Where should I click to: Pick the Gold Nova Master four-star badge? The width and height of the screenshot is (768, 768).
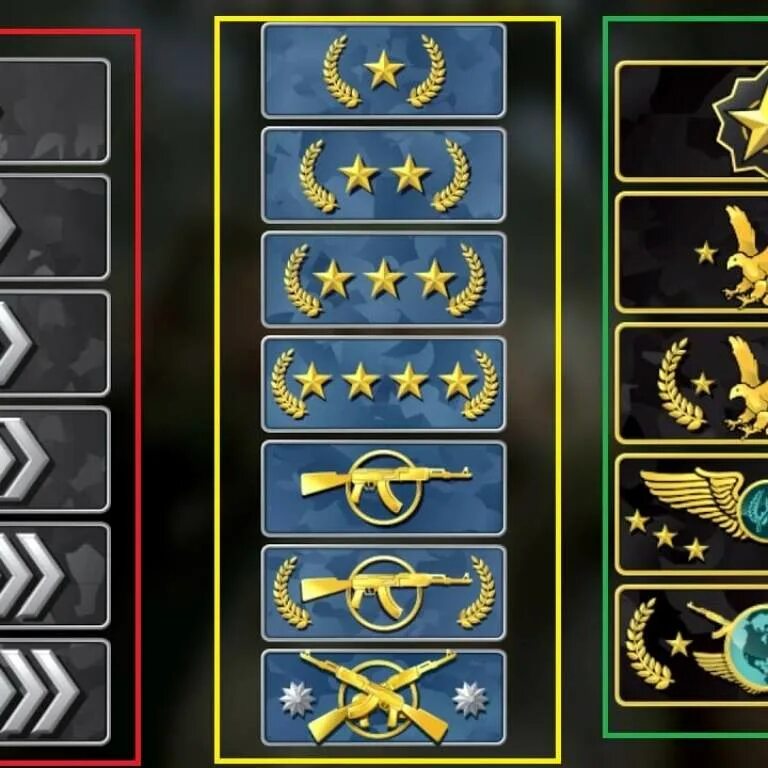pos(384,384)
